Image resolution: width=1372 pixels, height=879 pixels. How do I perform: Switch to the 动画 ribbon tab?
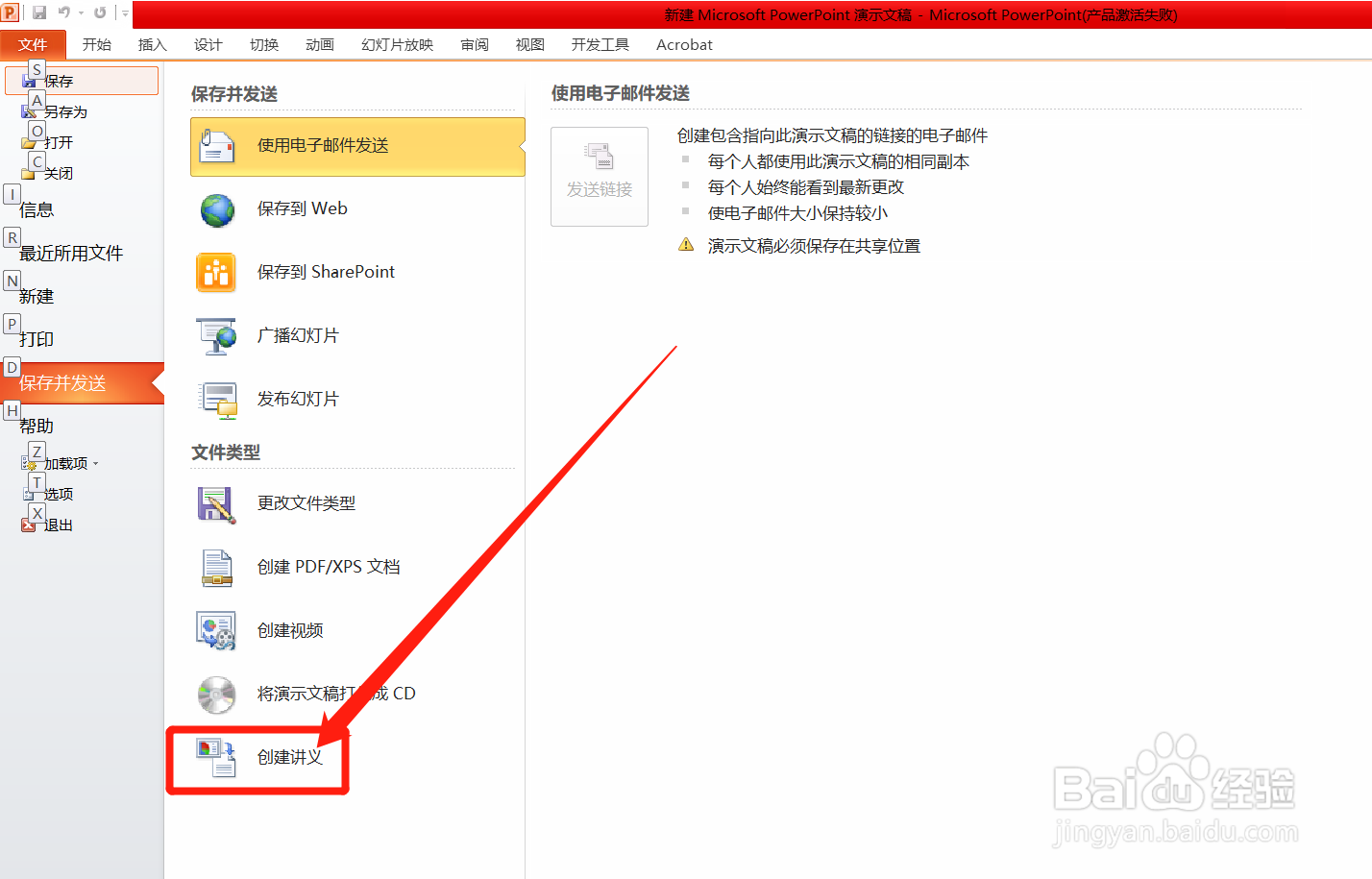(320, 44)
